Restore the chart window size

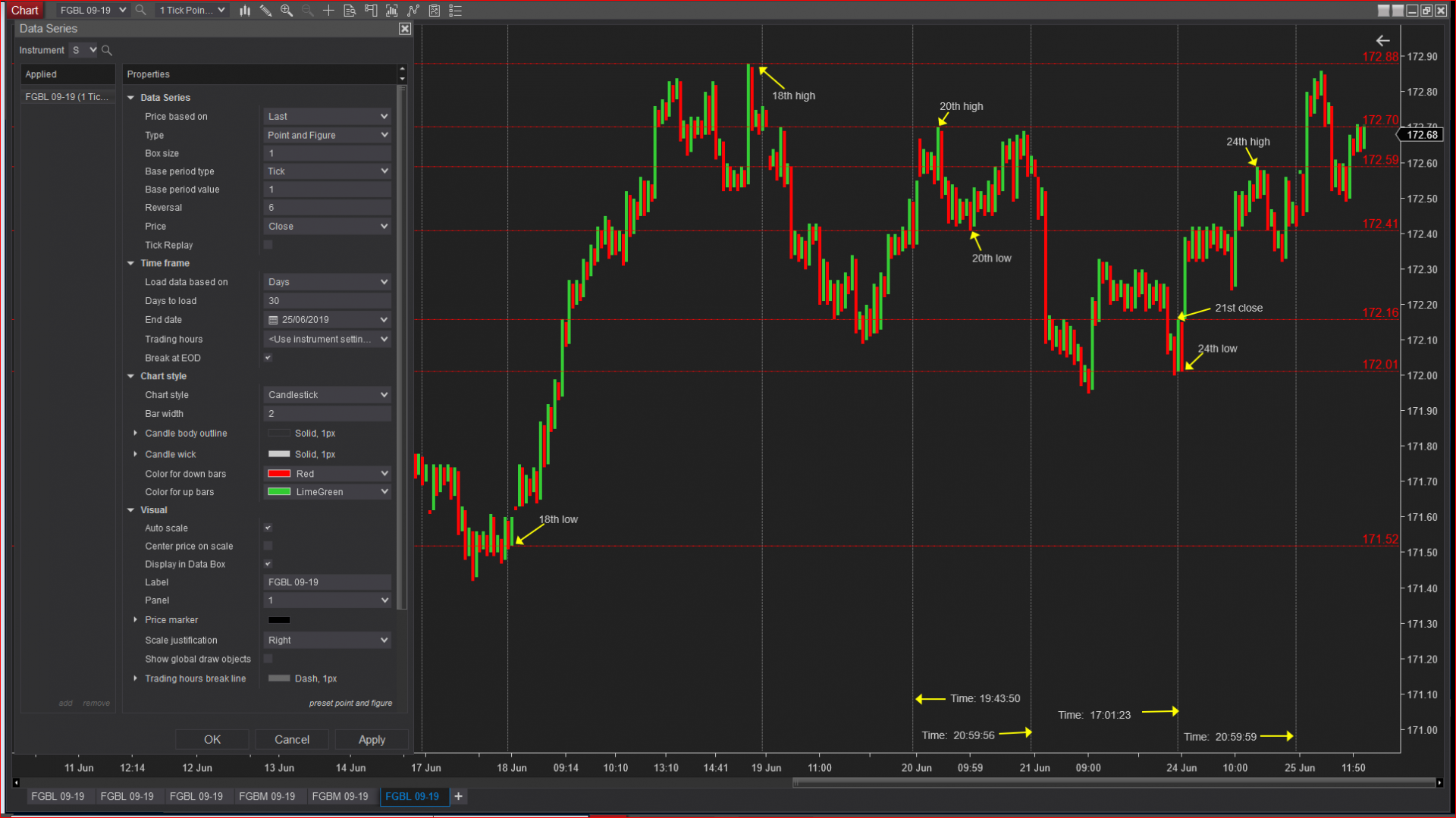pyautogui.click(x=1426, y=11)
